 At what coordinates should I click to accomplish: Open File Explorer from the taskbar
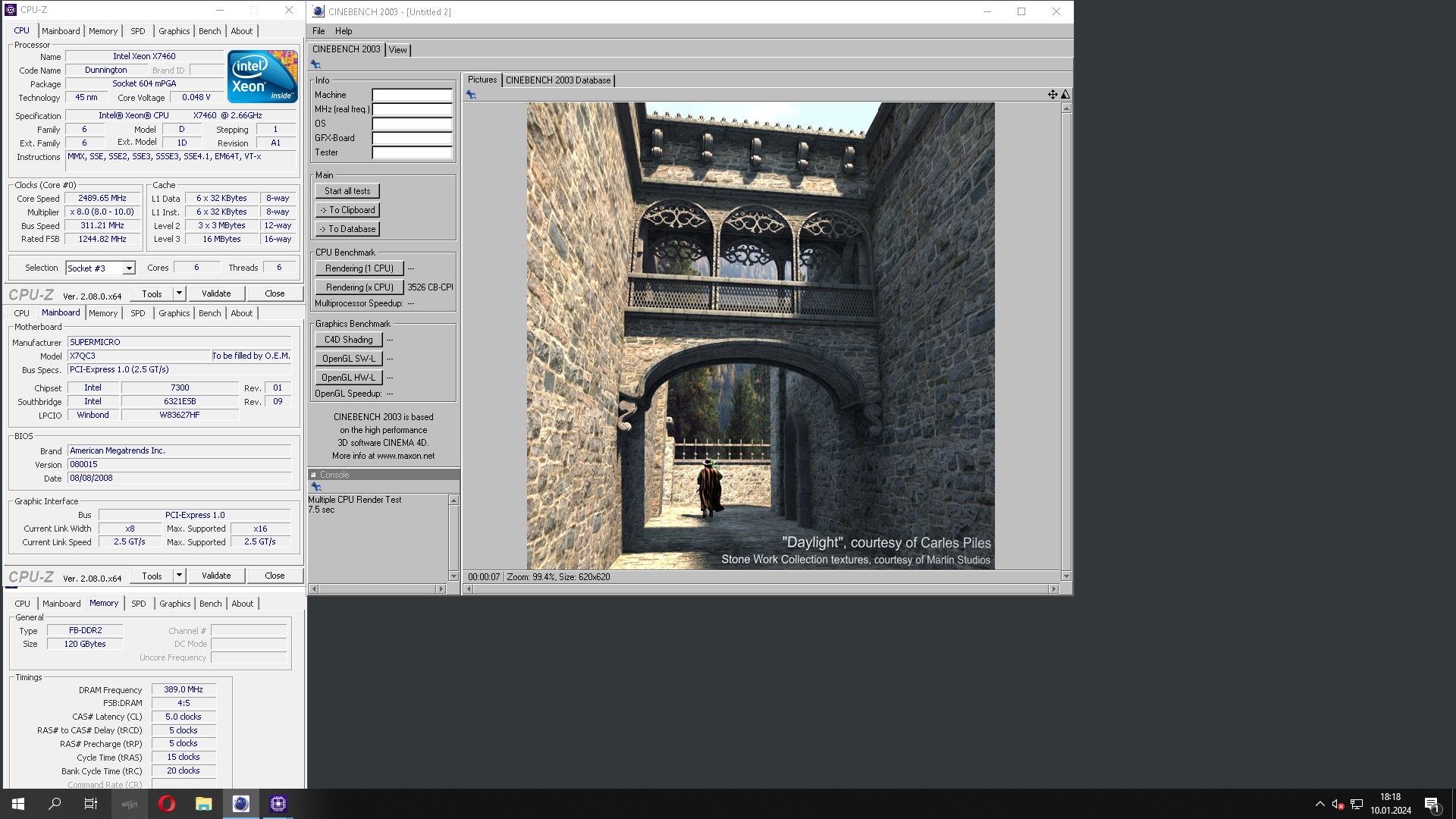[x=203, y=804]
